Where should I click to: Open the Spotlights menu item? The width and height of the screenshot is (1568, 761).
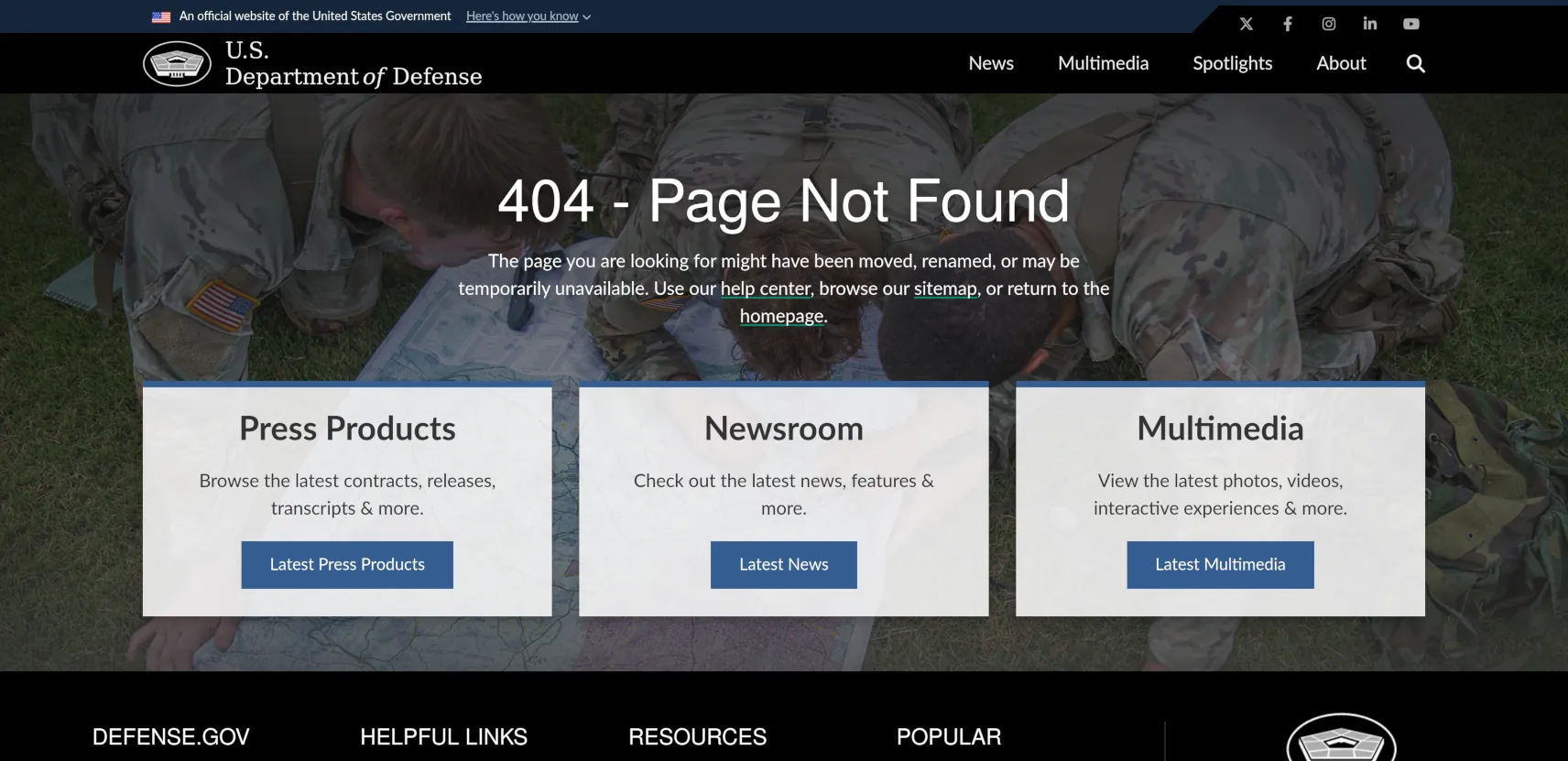pos(1233,63)
